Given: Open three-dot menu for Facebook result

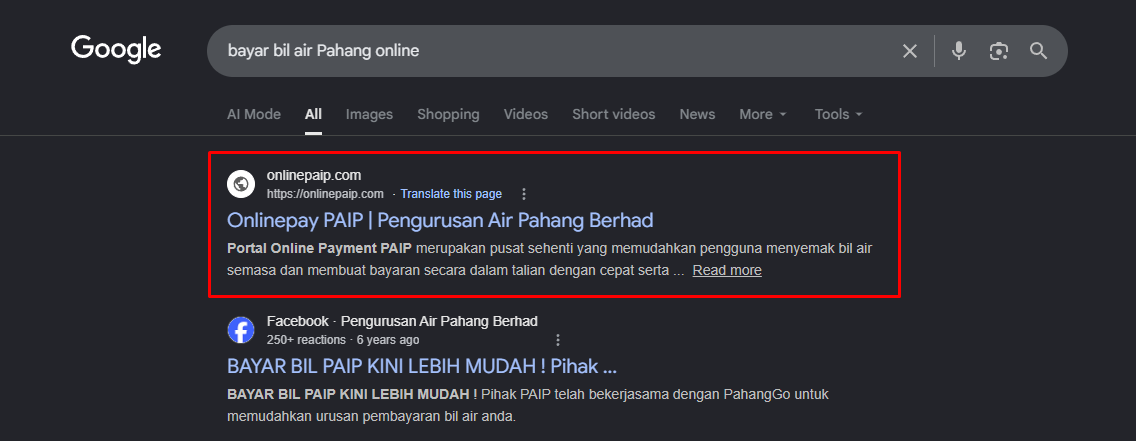Looking at the screenshot, I should [x=557, y=340].
